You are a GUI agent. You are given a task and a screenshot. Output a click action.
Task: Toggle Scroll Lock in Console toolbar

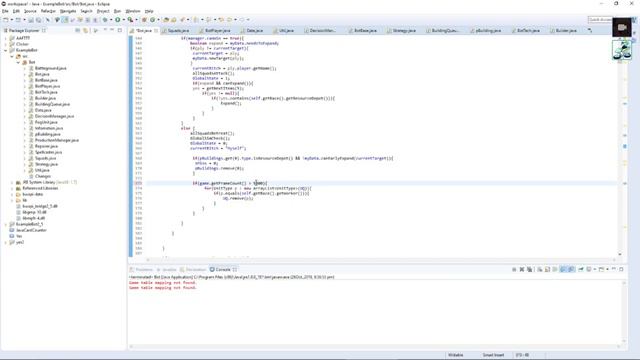point(547,269)
